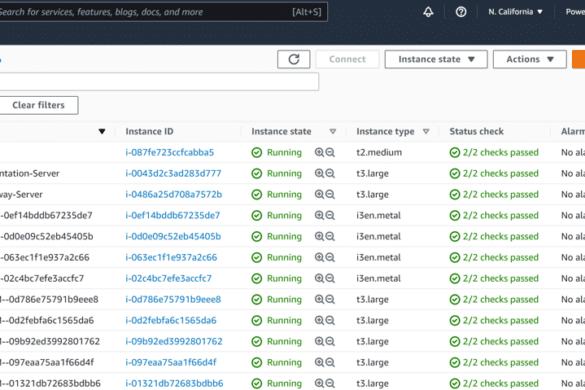This screenshot has width=585, height=390.
Task: Select the t2.medium instance type cell
Action: coord(379,152)
